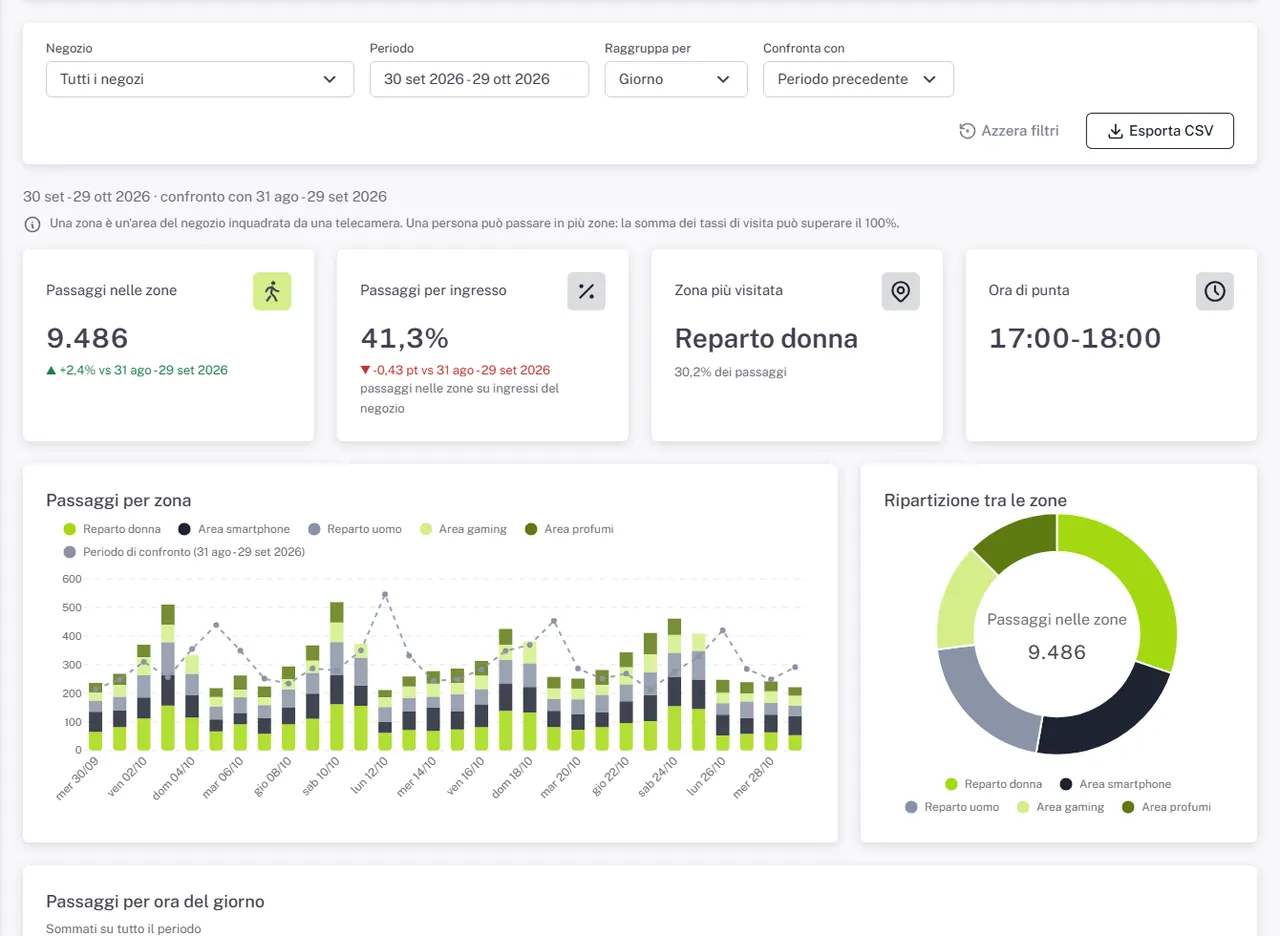Click the "+2,4% vs 31 ago - 29 set 2026" text

click(x=143, y=370)
